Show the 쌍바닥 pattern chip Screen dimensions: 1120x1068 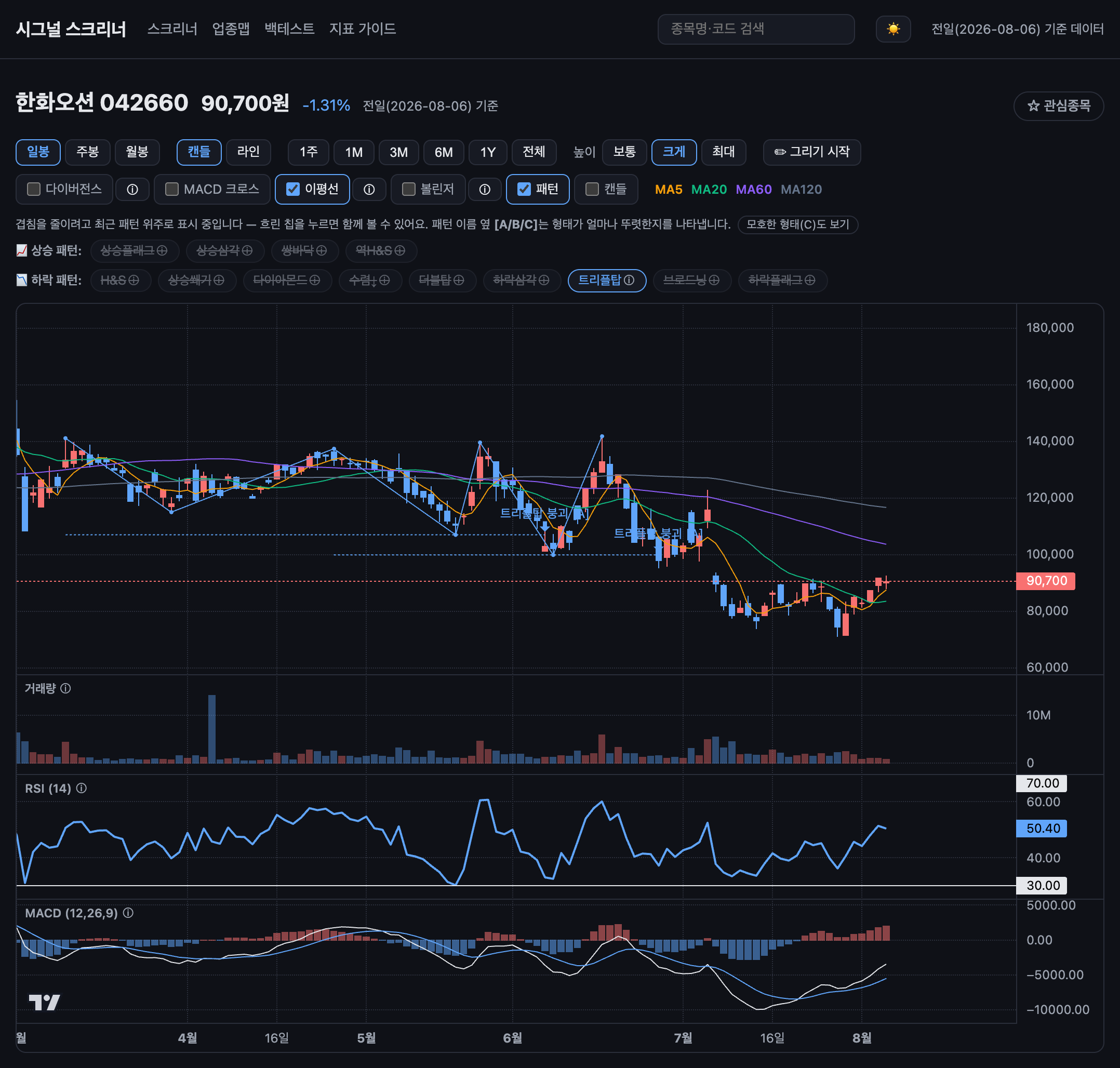(305, 251)
